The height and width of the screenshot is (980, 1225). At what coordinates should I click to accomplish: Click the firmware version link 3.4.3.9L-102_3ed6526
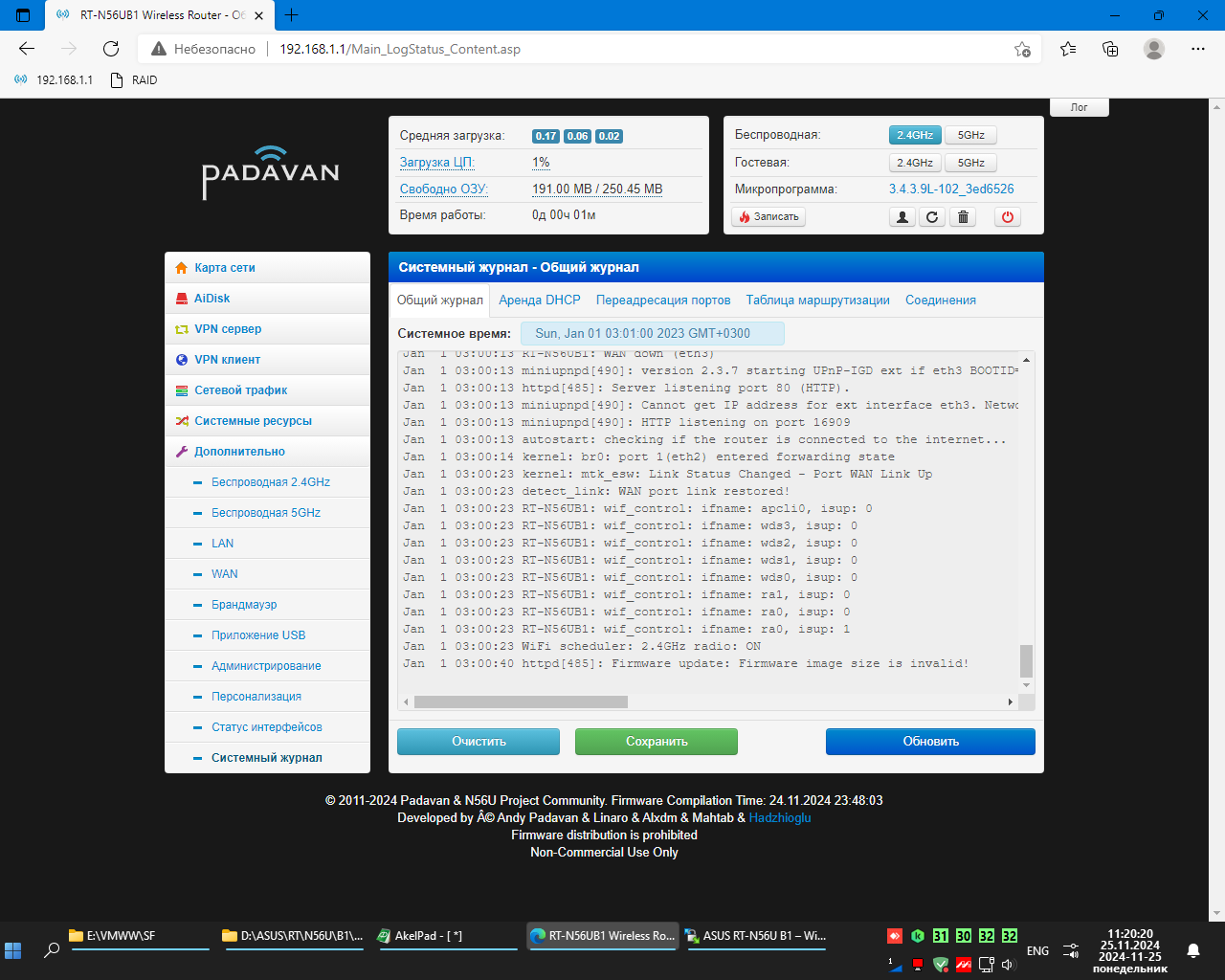click(x=951, y=189)
